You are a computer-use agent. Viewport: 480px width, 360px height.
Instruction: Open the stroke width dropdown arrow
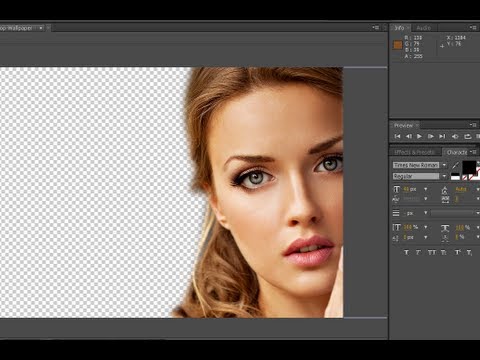click(425, 213)
